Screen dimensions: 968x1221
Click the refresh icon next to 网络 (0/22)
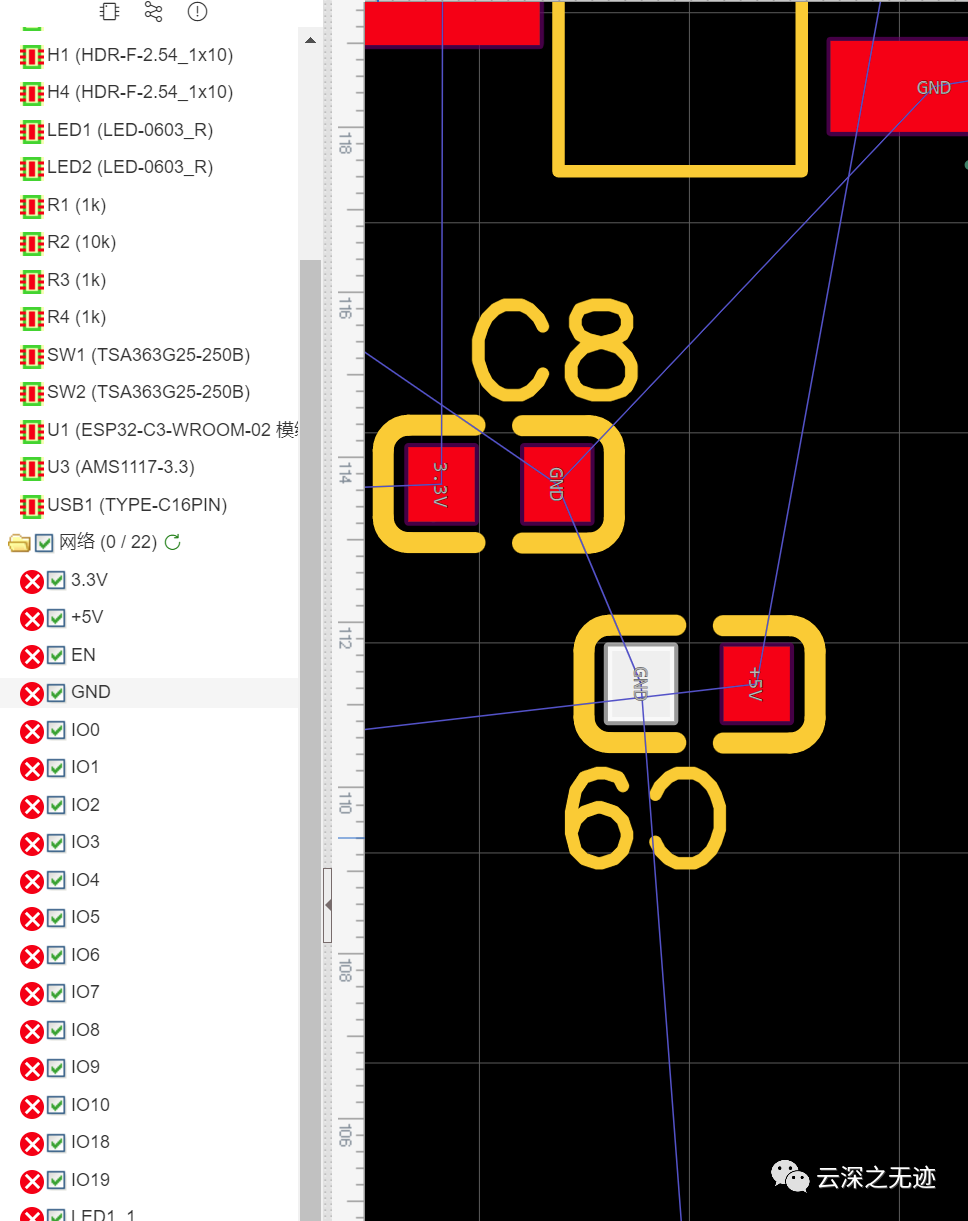pos(171,542)
